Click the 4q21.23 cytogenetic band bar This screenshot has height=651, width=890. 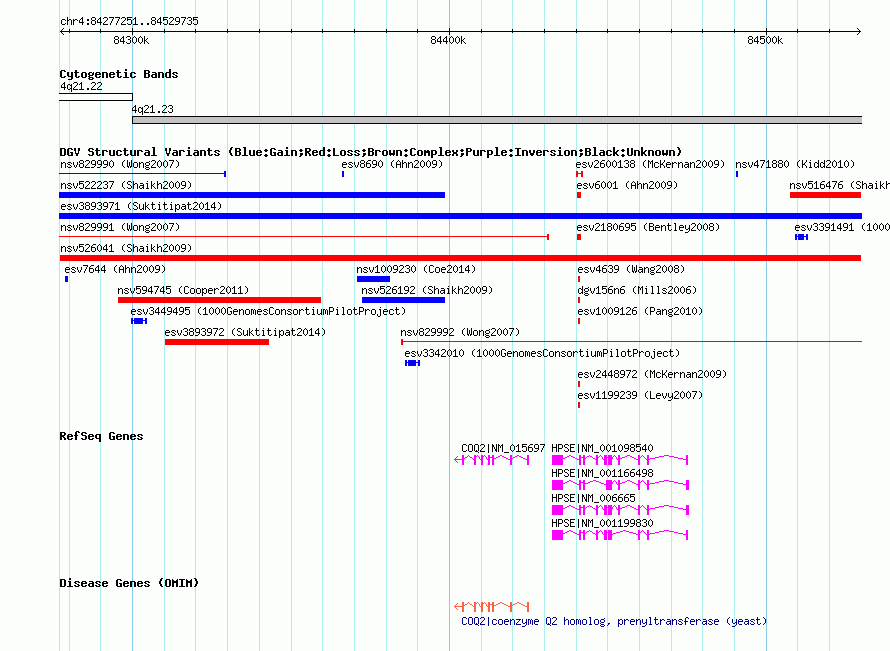497,120
